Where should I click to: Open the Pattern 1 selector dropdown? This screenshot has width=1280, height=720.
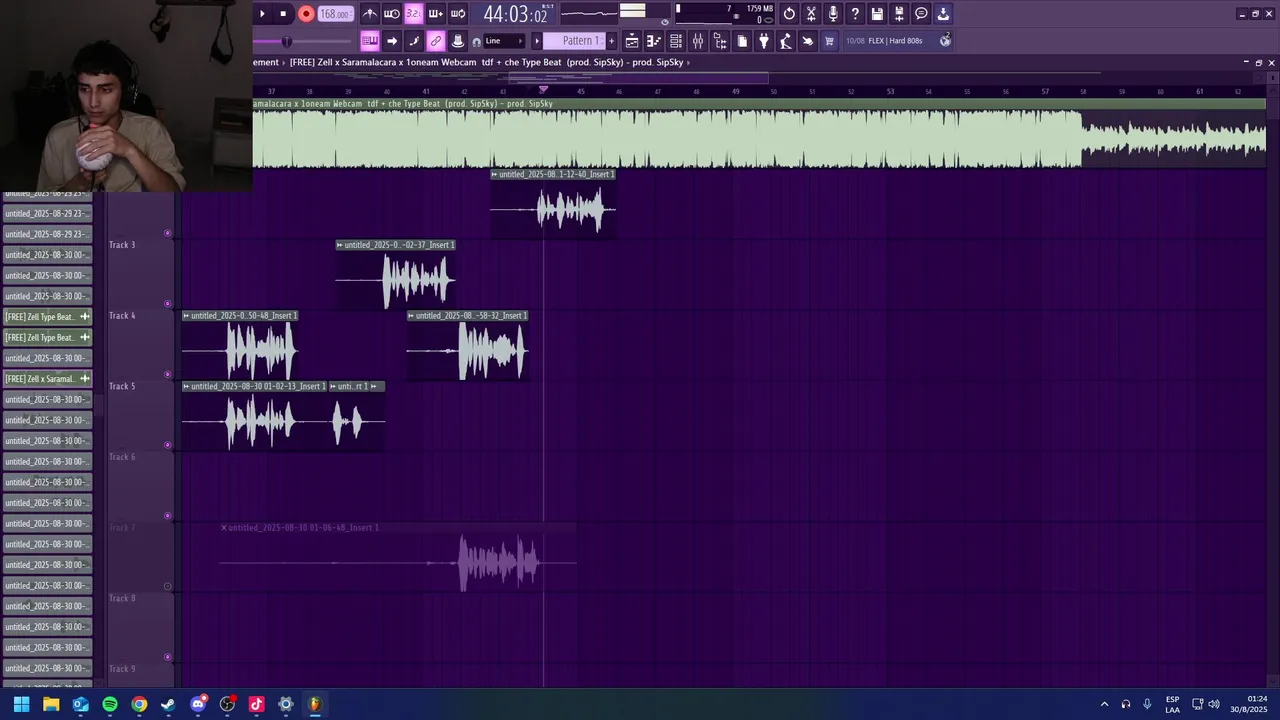[574, 41]
